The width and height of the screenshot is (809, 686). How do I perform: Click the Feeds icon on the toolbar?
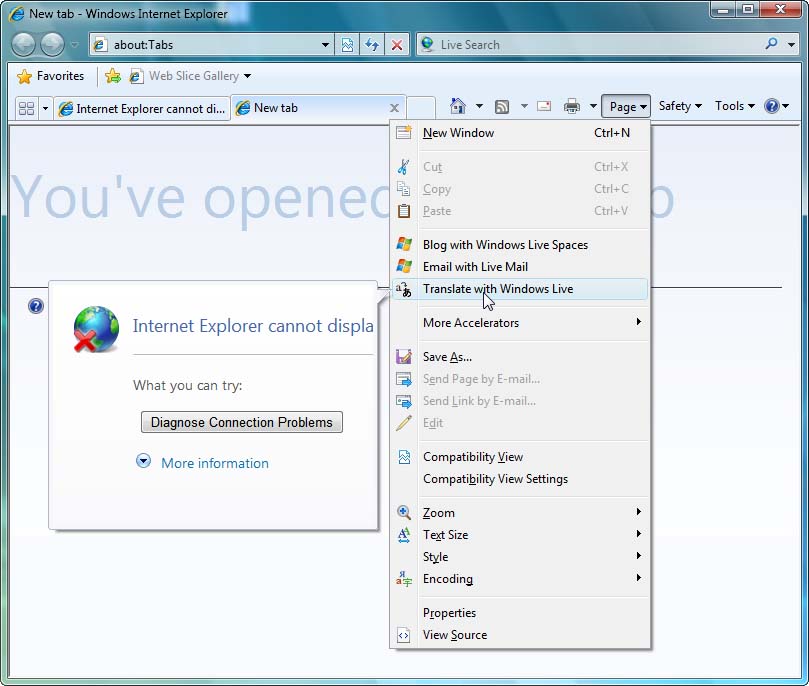[x=503, y=106]
